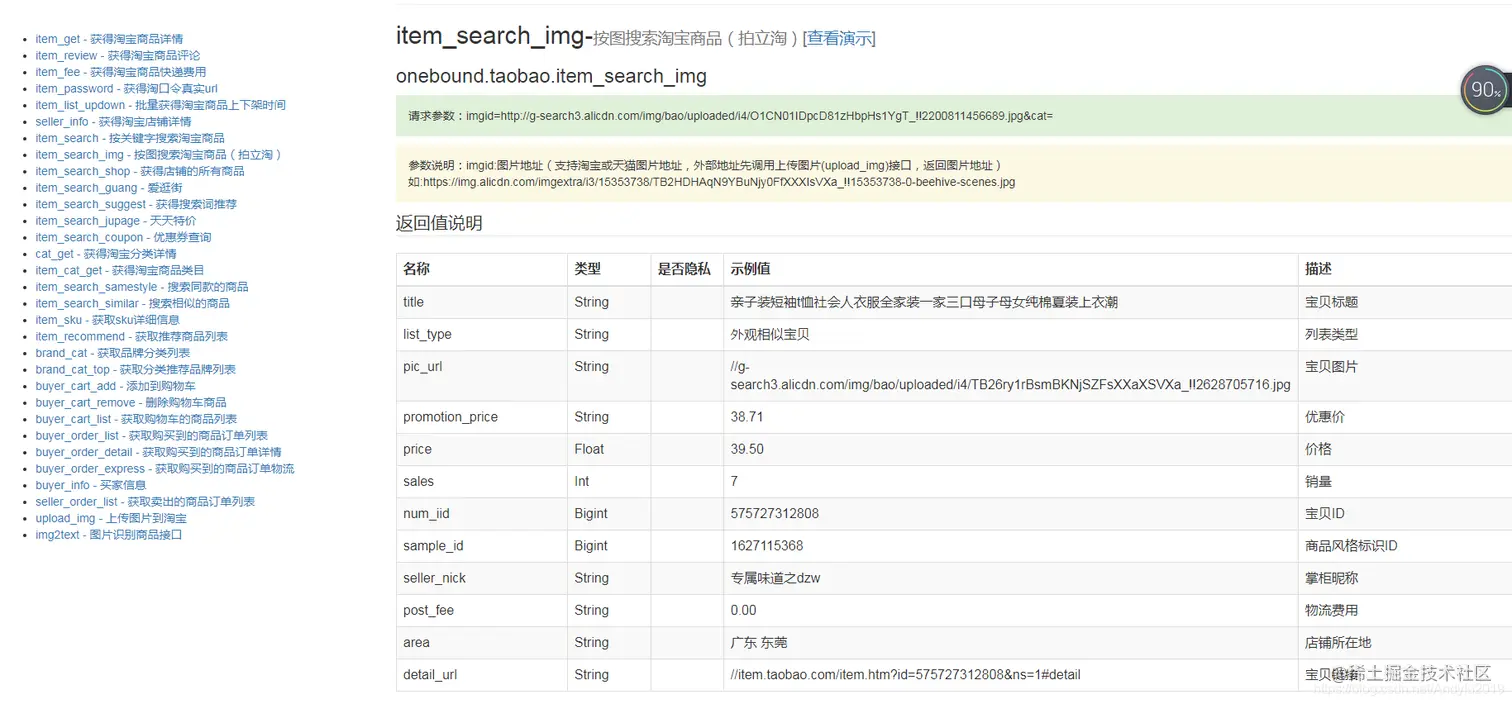Click the 查看演示 demo link
This screenshot has width=1512, height=704.
point(839,39)
